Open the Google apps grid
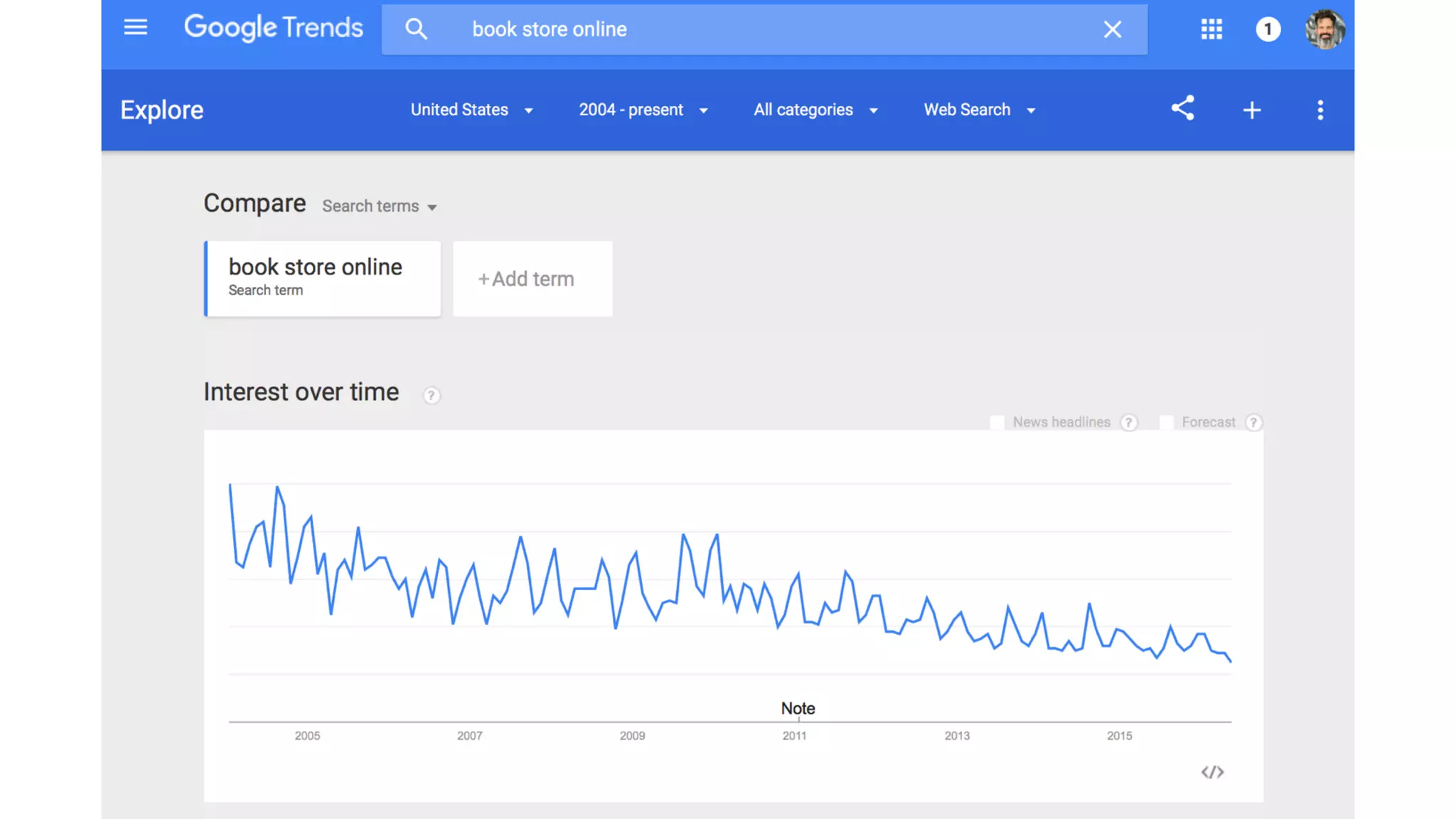Screen dimensions: 1456x819 [1211, 29]
